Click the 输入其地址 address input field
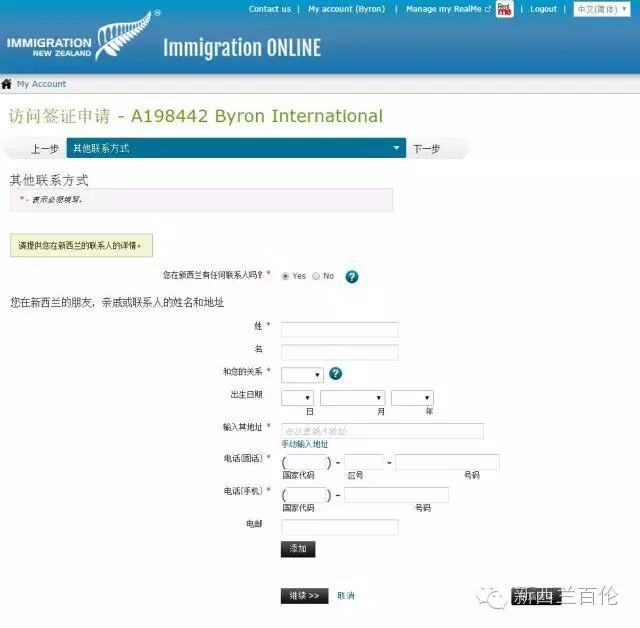The image size is (640, 628). [382, 431]
